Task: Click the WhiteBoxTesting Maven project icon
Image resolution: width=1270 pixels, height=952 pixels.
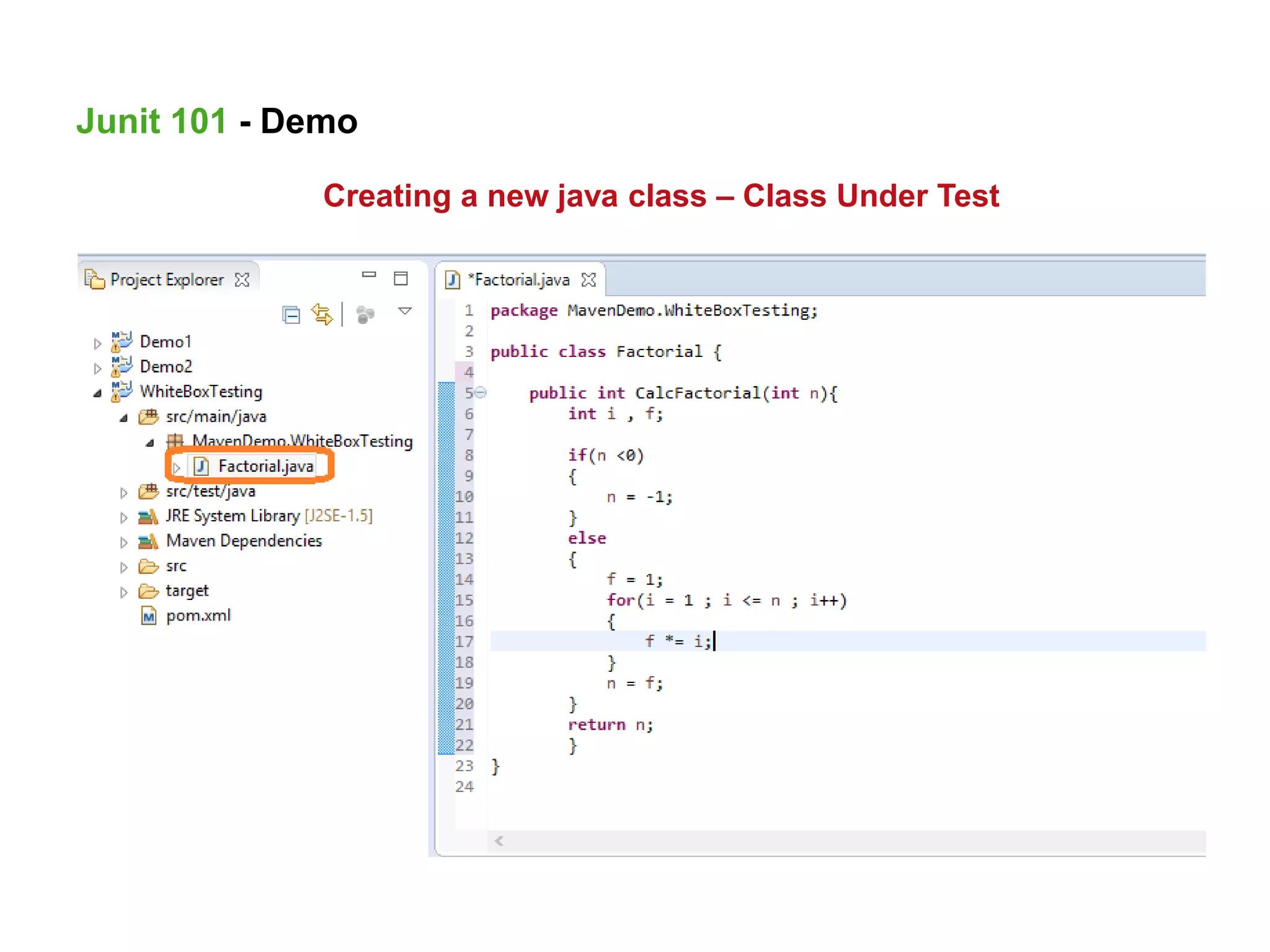Action: click(x=122, y=391)
